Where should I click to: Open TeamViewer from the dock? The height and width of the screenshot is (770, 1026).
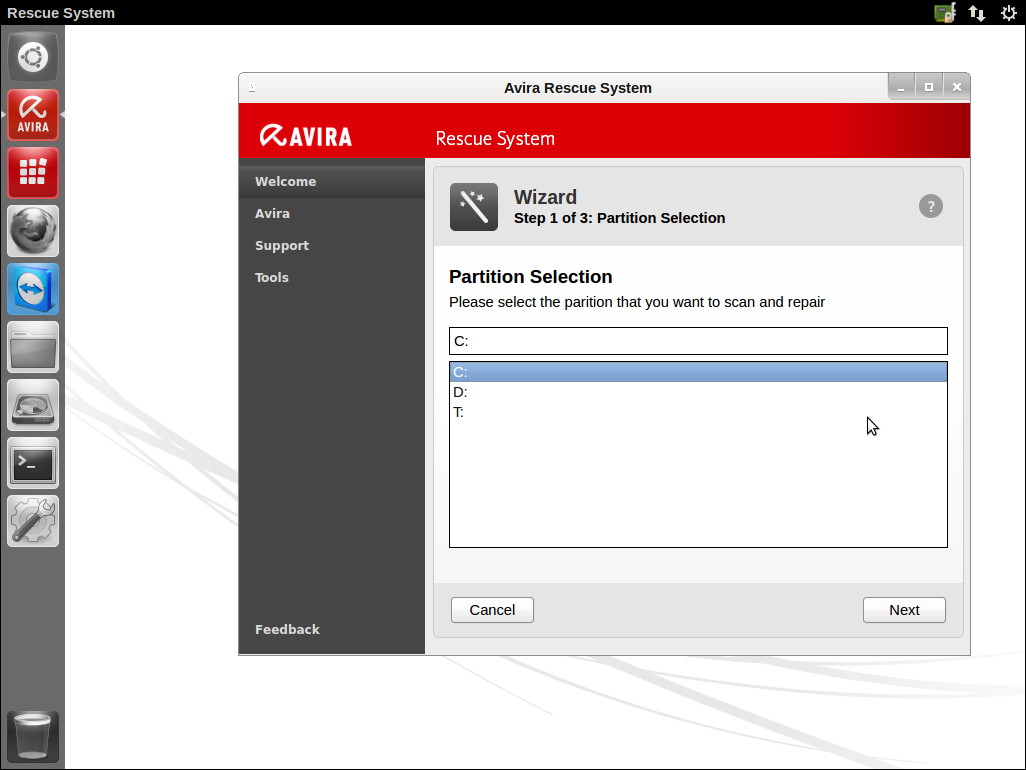[x=33, y=289]
